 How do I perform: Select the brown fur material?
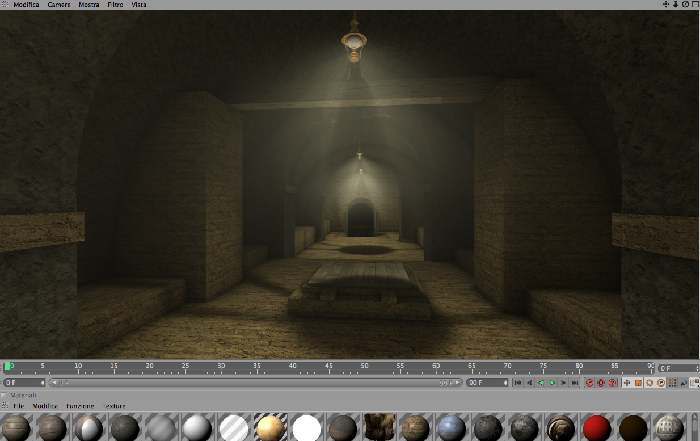[379, 427]
